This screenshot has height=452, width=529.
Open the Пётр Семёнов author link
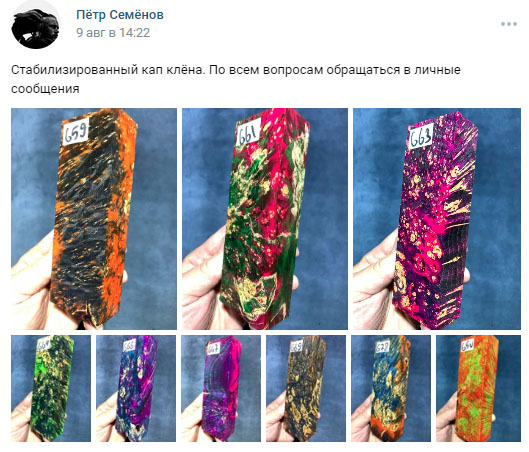(x=120, y=15)
